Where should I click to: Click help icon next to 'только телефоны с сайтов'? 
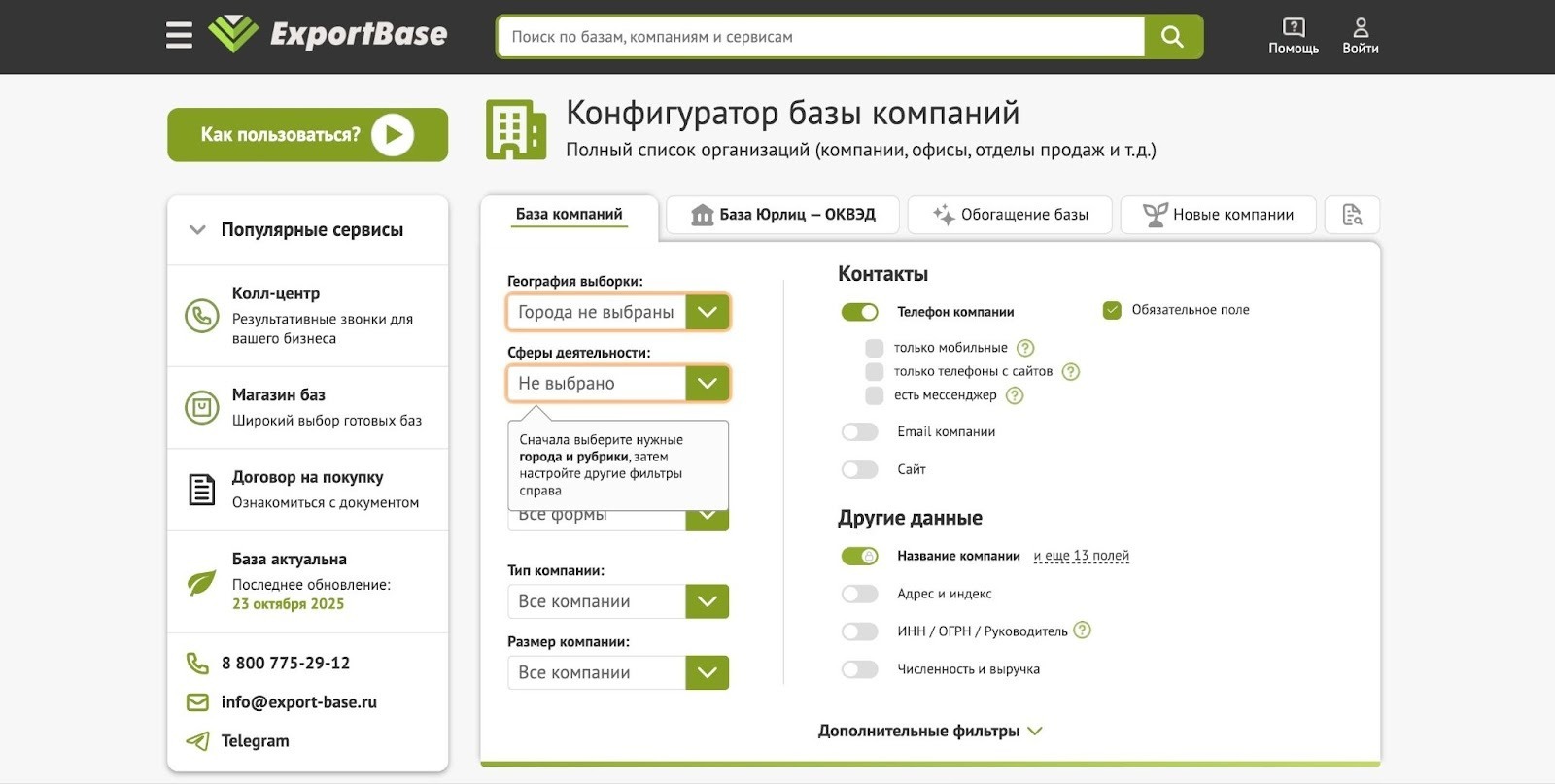pos(1071,372)
